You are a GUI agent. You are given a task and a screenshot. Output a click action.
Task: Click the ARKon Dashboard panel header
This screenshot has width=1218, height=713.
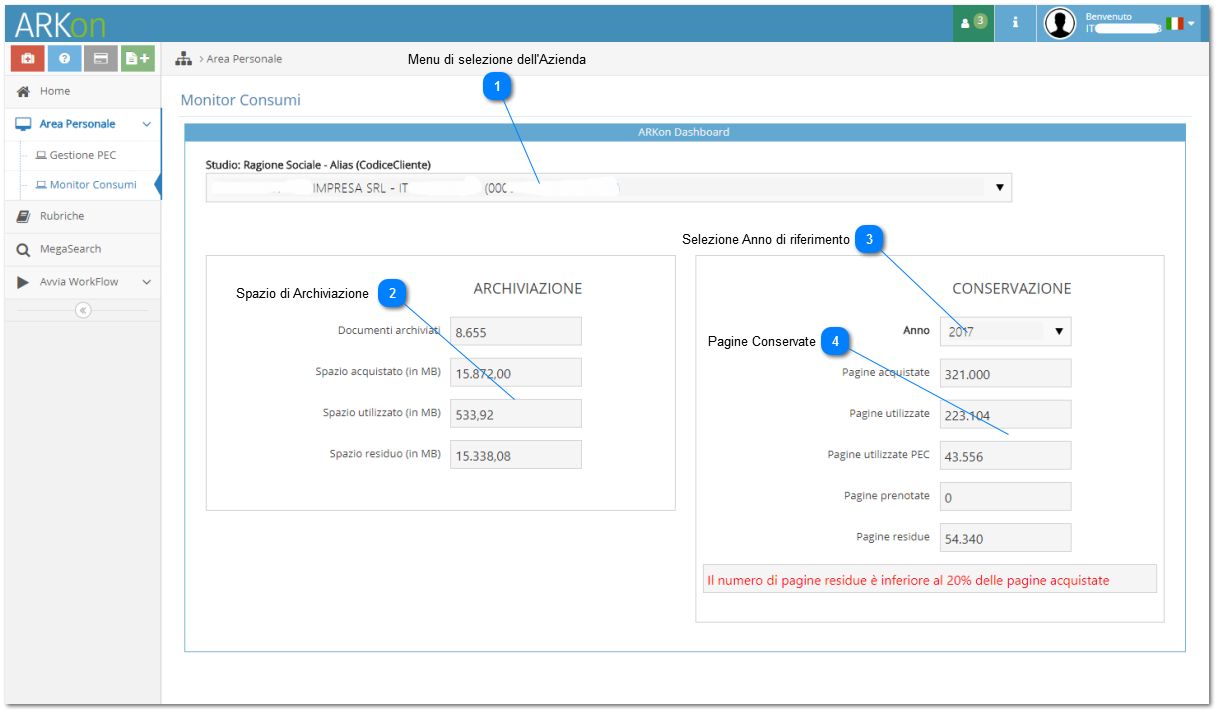(684, 132)
